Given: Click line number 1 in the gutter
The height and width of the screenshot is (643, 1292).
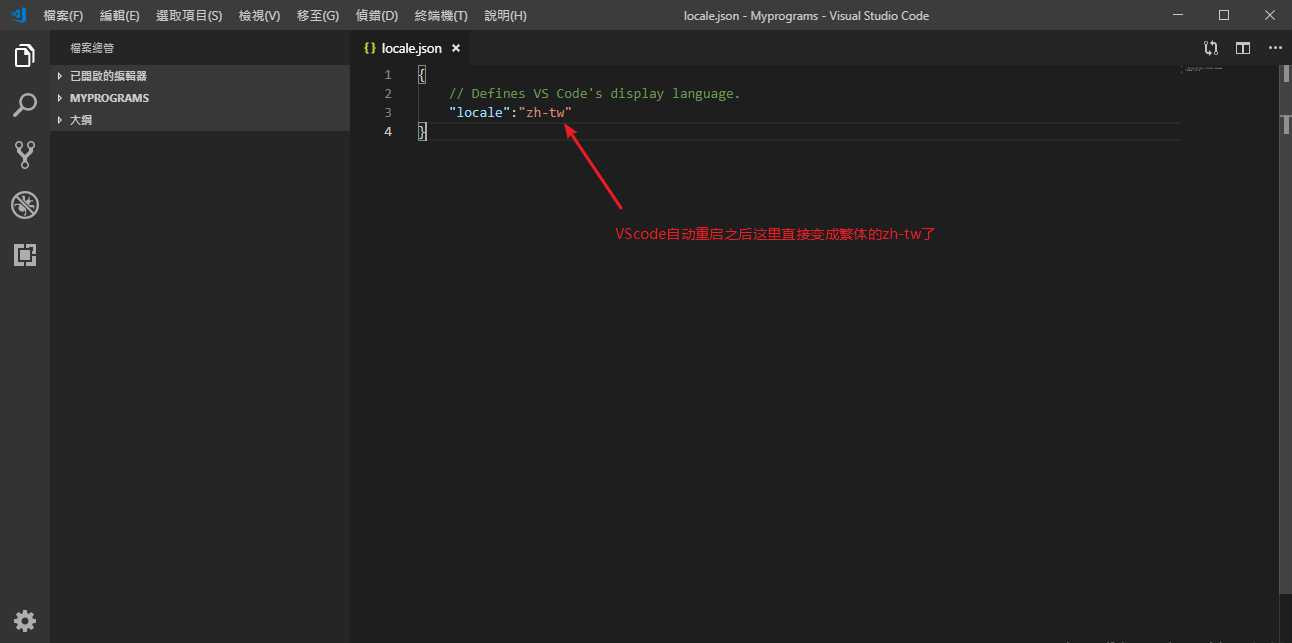Looking at the screenshot, I should tap(388, 75).
